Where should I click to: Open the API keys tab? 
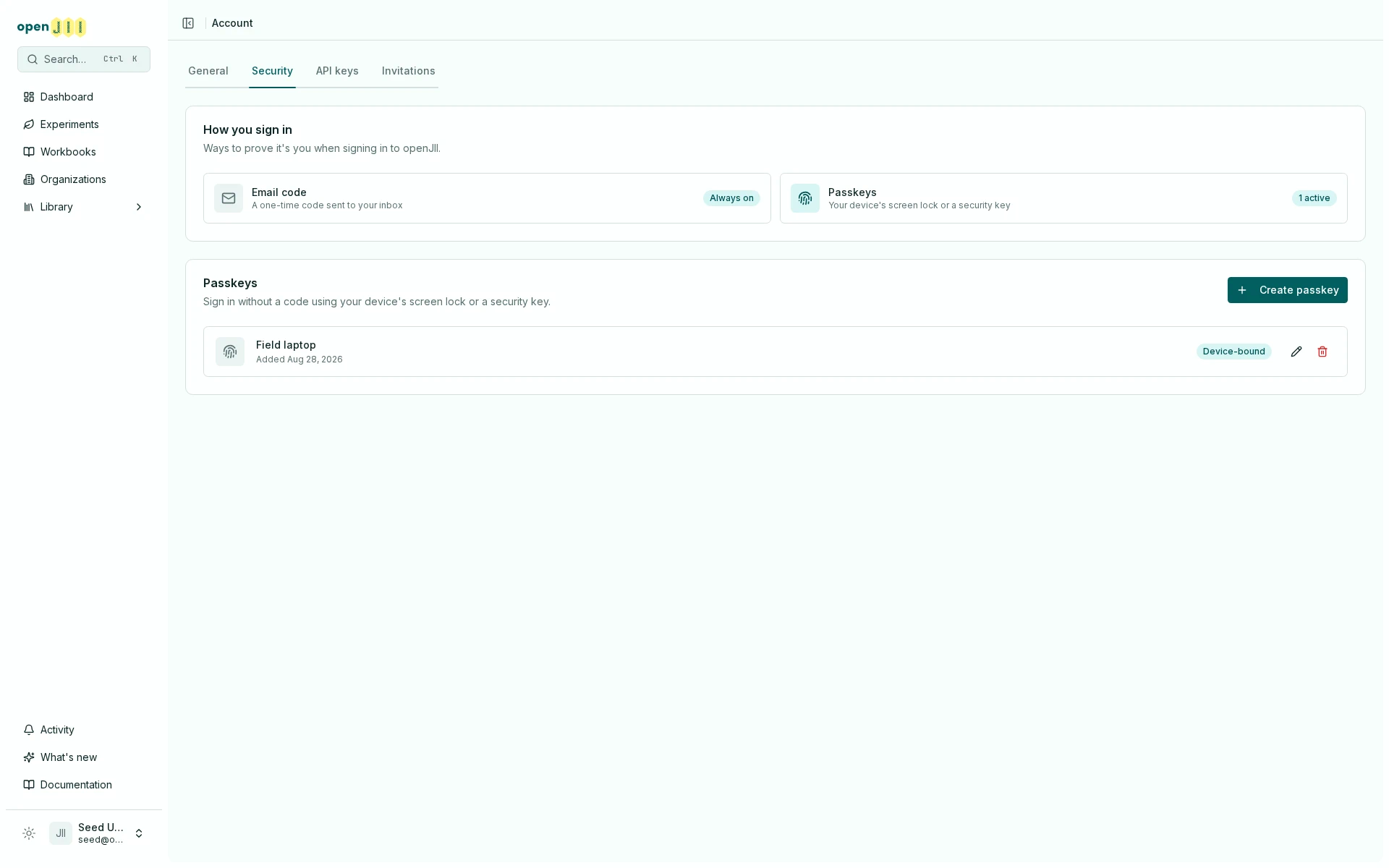337,71
